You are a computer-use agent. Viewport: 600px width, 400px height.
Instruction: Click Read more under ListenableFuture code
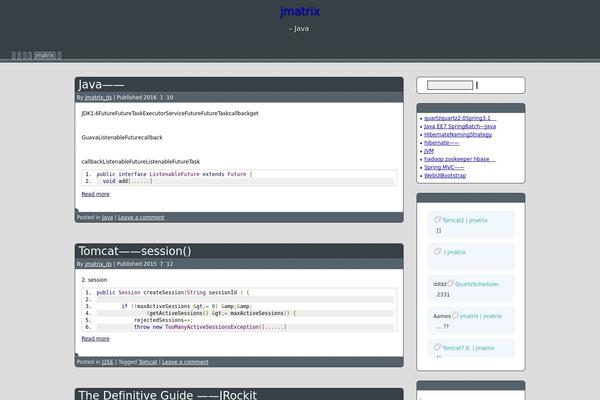95,194
